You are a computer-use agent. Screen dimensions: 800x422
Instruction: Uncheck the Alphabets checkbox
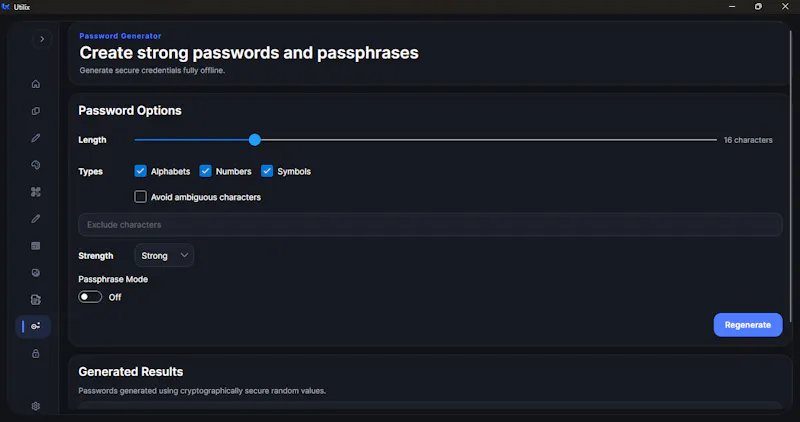[x=140, y=171]
